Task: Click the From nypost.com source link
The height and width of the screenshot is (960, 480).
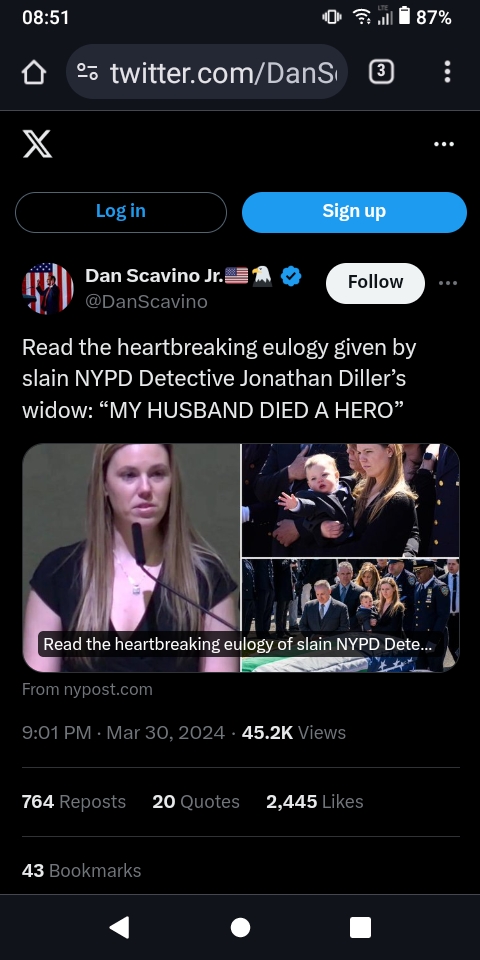Action: [x=87, y=689]
